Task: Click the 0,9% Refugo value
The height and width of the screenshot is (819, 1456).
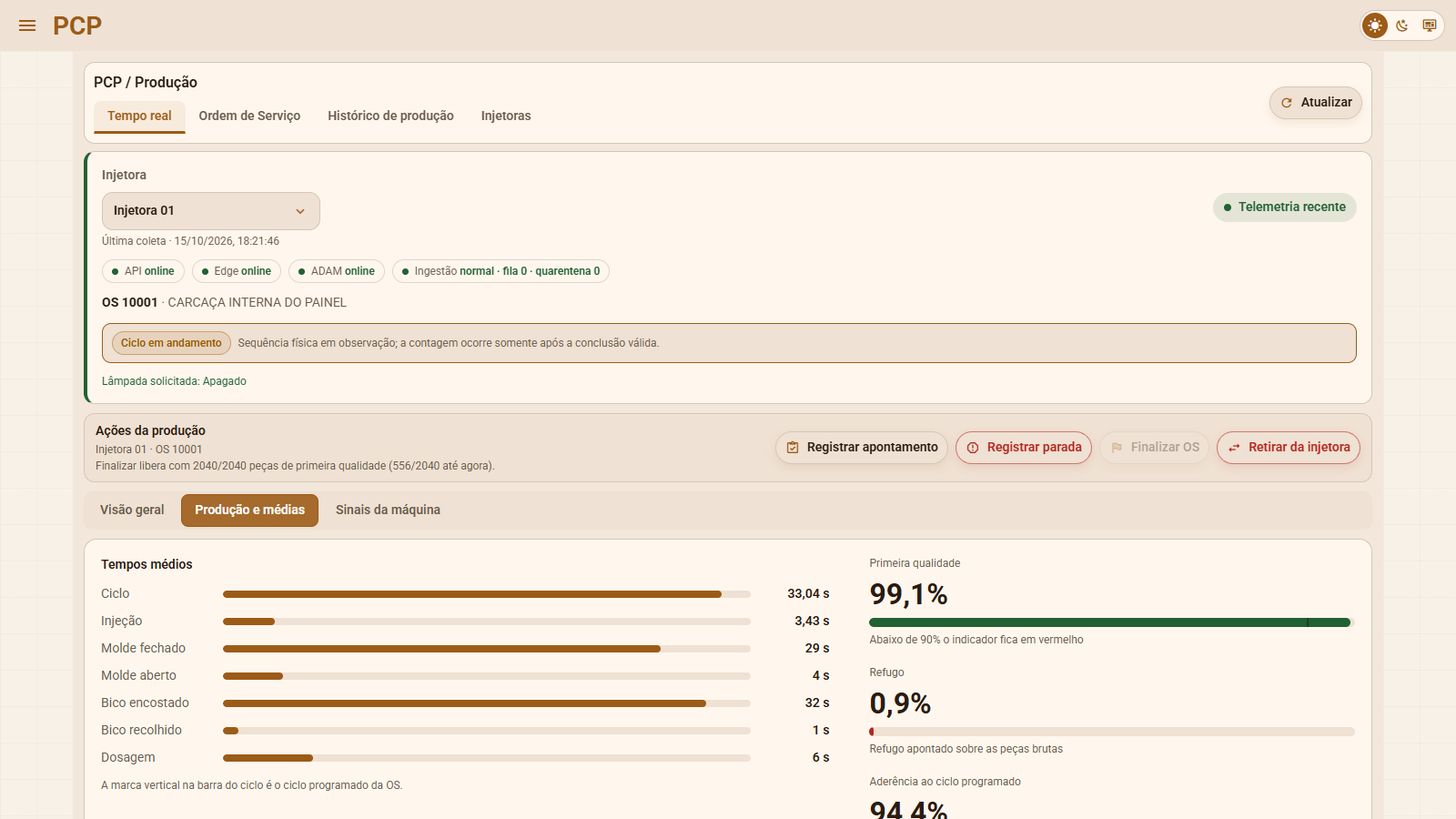Action: tap(900, 703)
